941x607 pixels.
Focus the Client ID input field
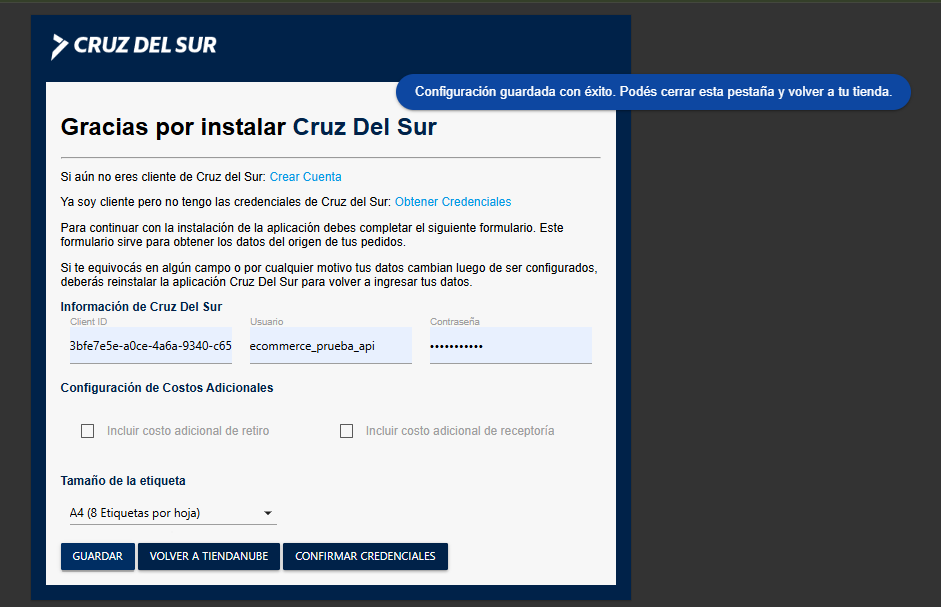[x=151, y=346]
